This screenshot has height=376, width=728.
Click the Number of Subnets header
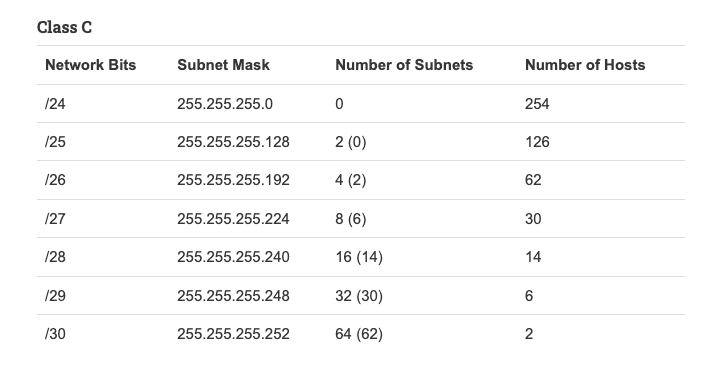pyautogui.click(x=404, y=65)
